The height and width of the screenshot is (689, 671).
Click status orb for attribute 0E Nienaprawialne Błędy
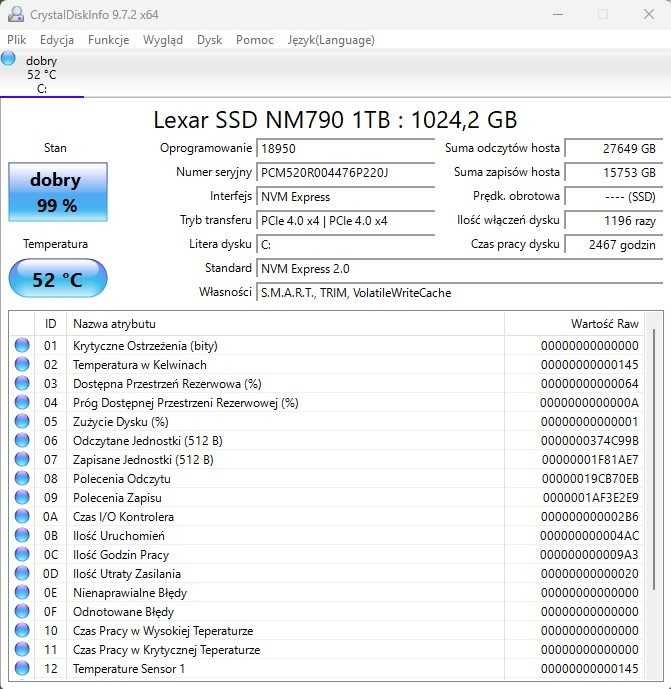(22, 592)
